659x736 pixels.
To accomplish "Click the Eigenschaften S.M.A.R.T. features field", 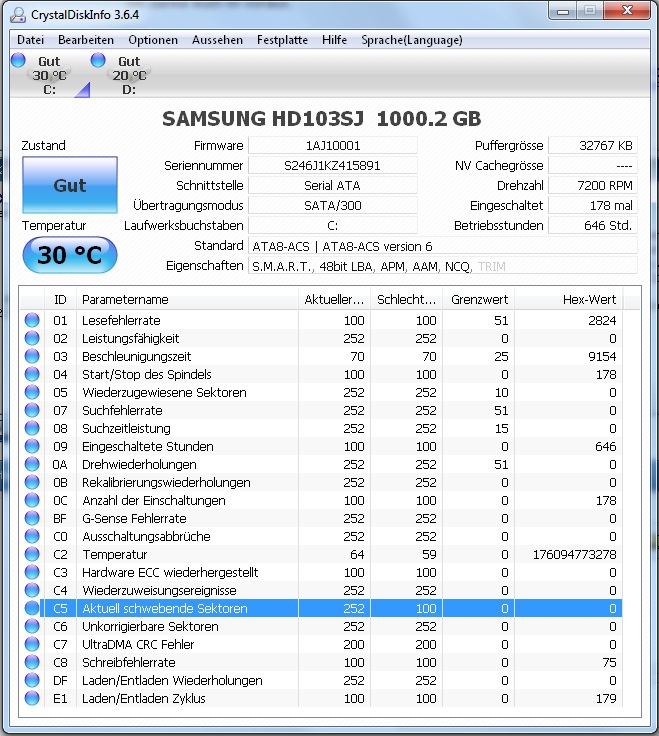I will click(x=443, y=266).
